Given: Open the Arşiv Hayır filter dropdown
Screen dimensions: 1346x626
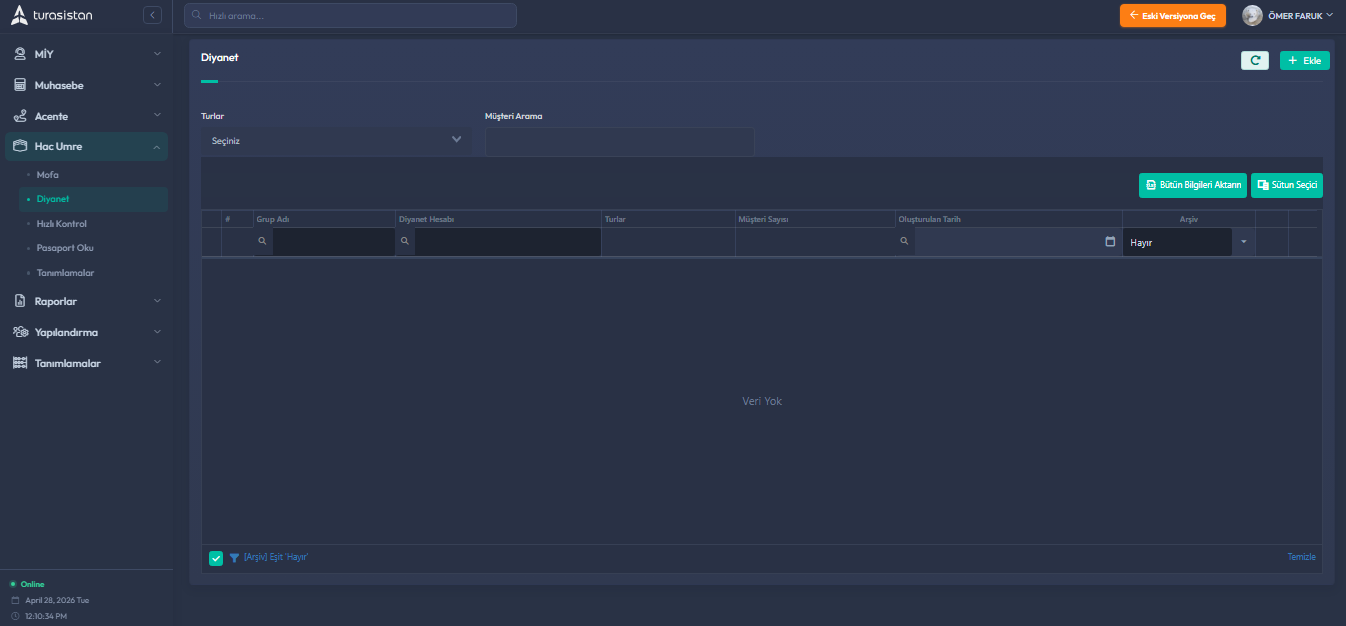Looking at the screenshot, I should [1243, 242].
